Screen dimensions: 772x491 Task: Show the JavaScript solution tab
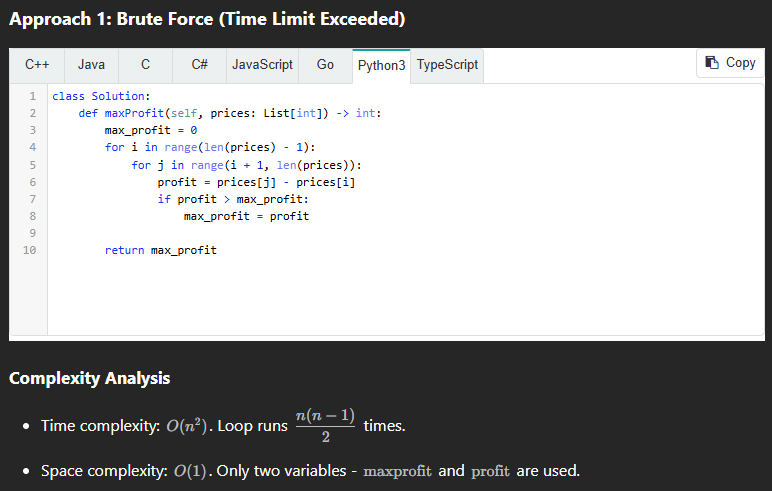tap(262, 65)
